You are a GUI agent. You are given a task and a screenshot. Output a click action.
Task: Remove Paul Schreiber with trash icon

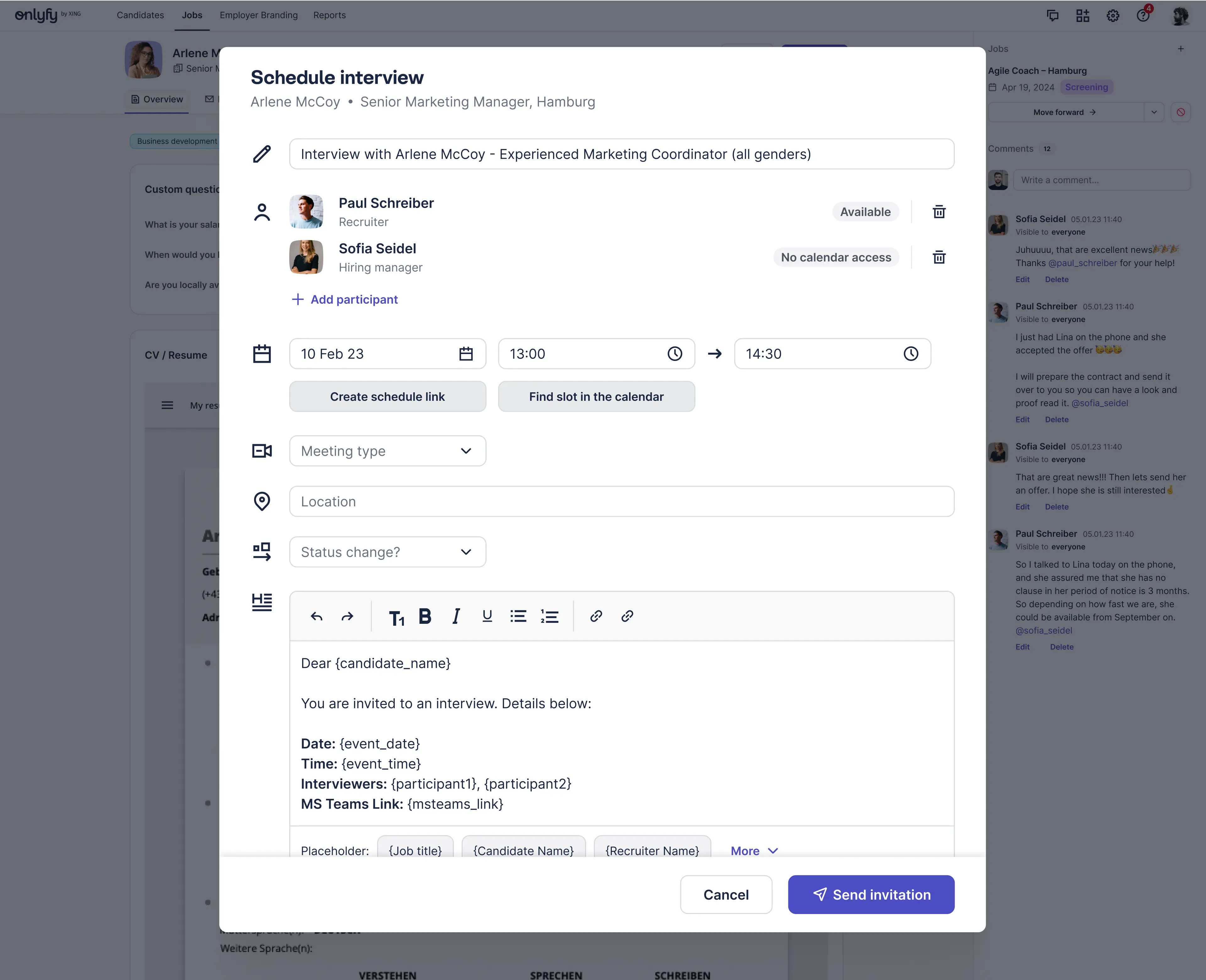point(939,212)
